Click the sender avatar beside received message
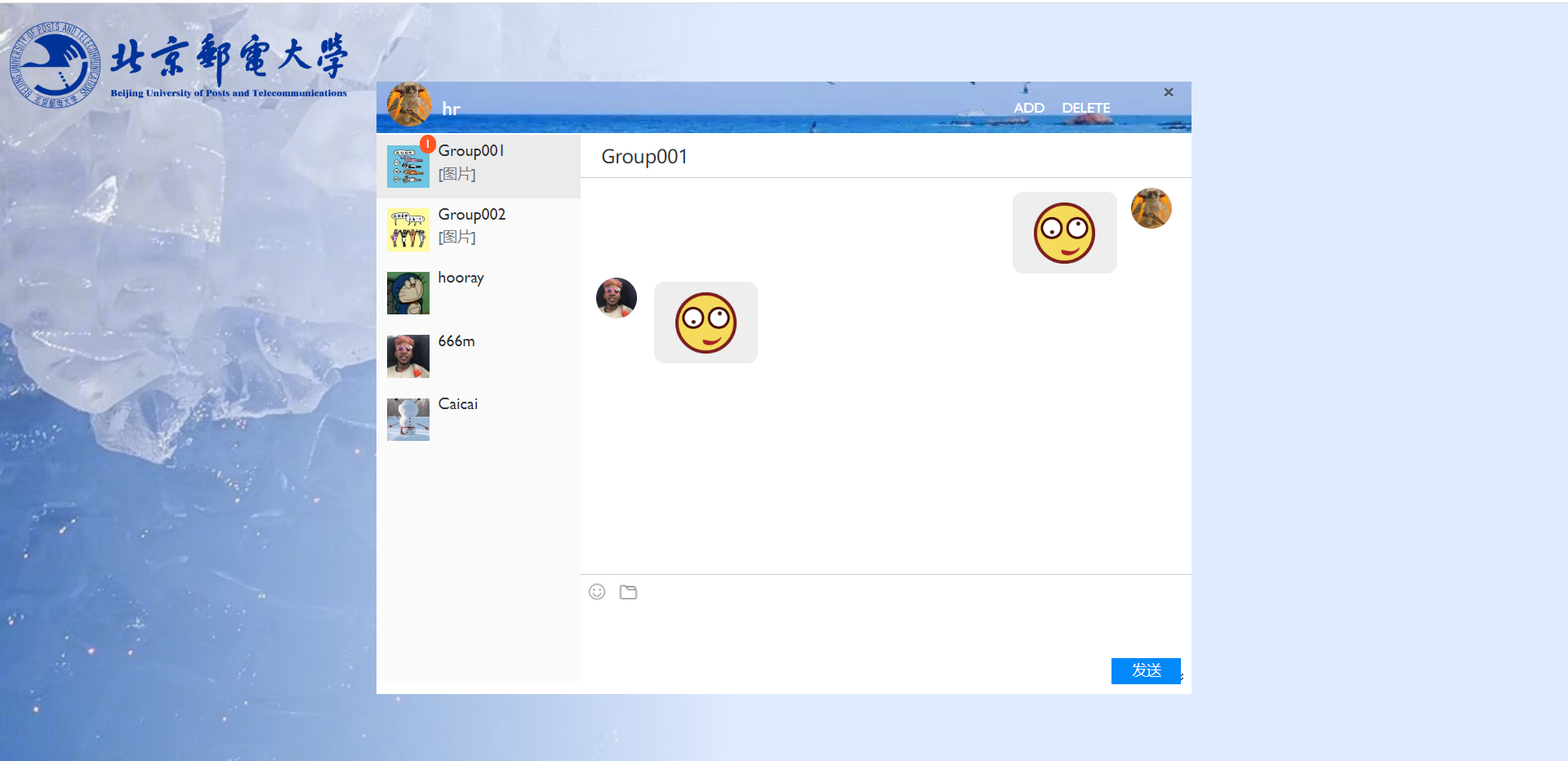Image resolution: width=1568 pixels, height=761 pixels. coord(617,297)
